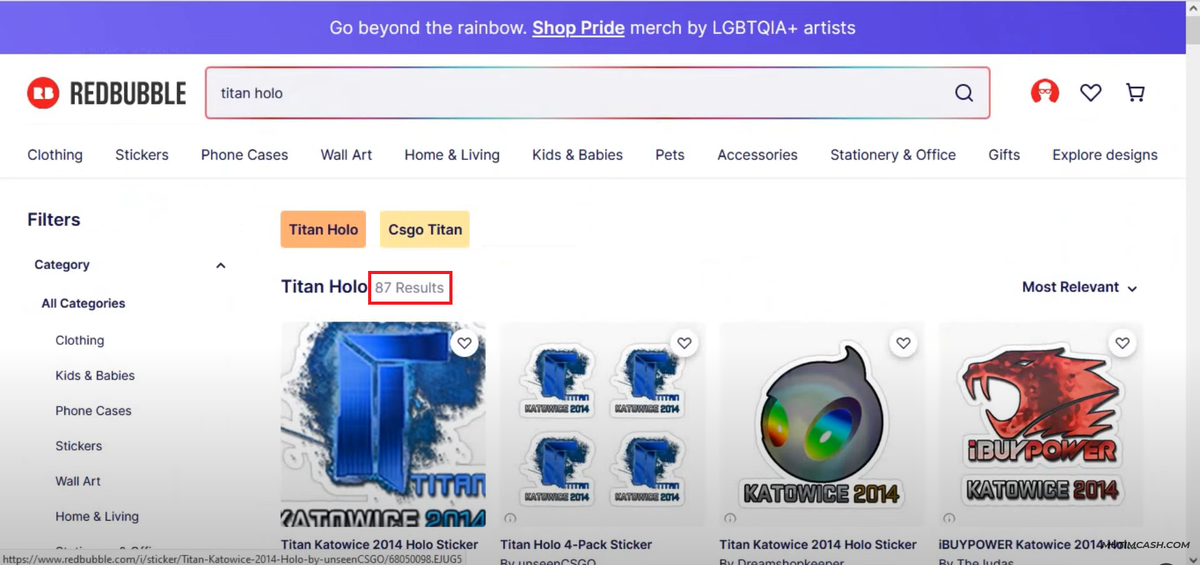Open the user account avatar
The height and width of the screenshot is (565, 1200).
pos(1045,92)
